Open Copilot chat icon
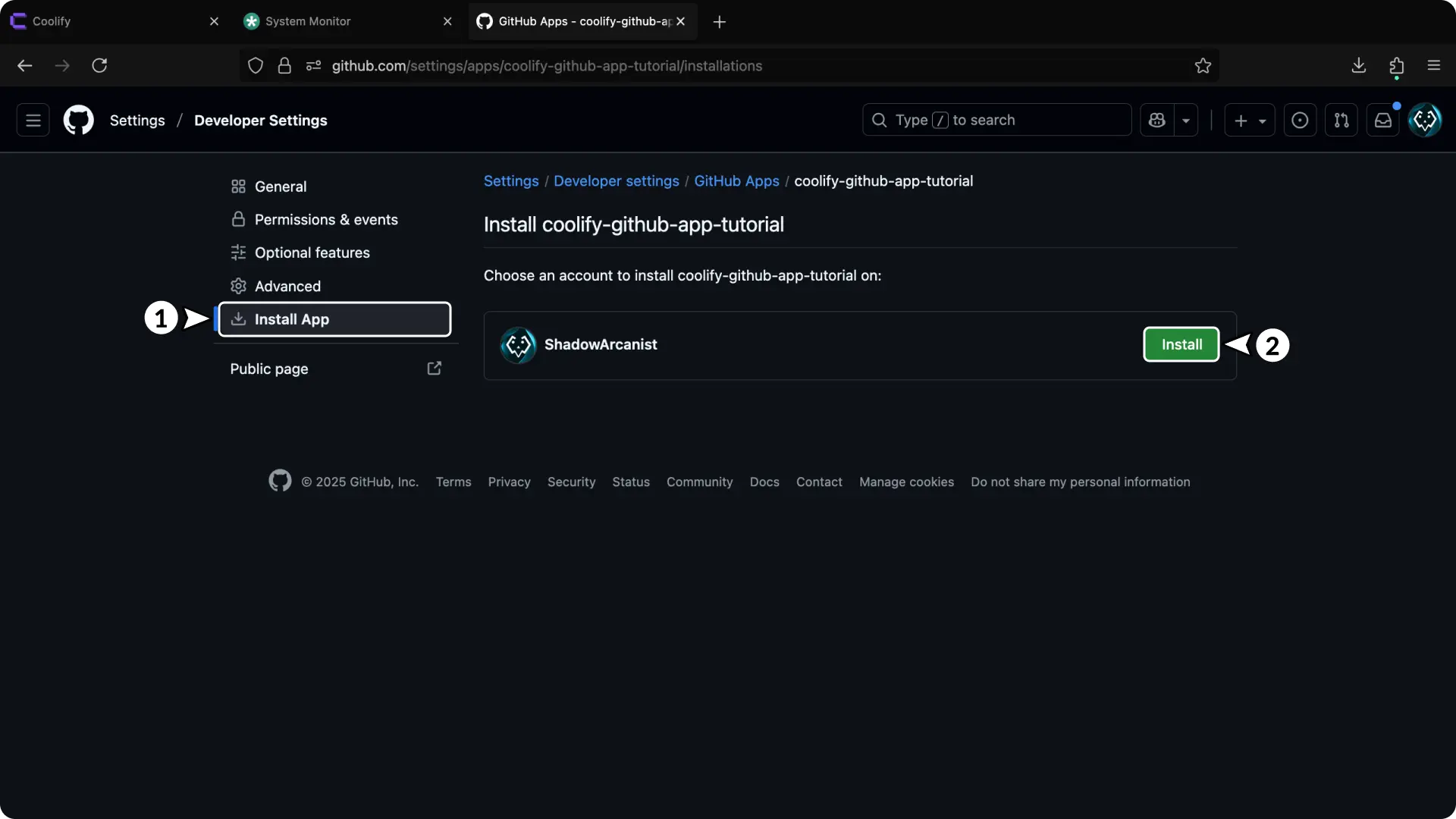This screenshot has width=1456, height=819. tap(1156, 120)
